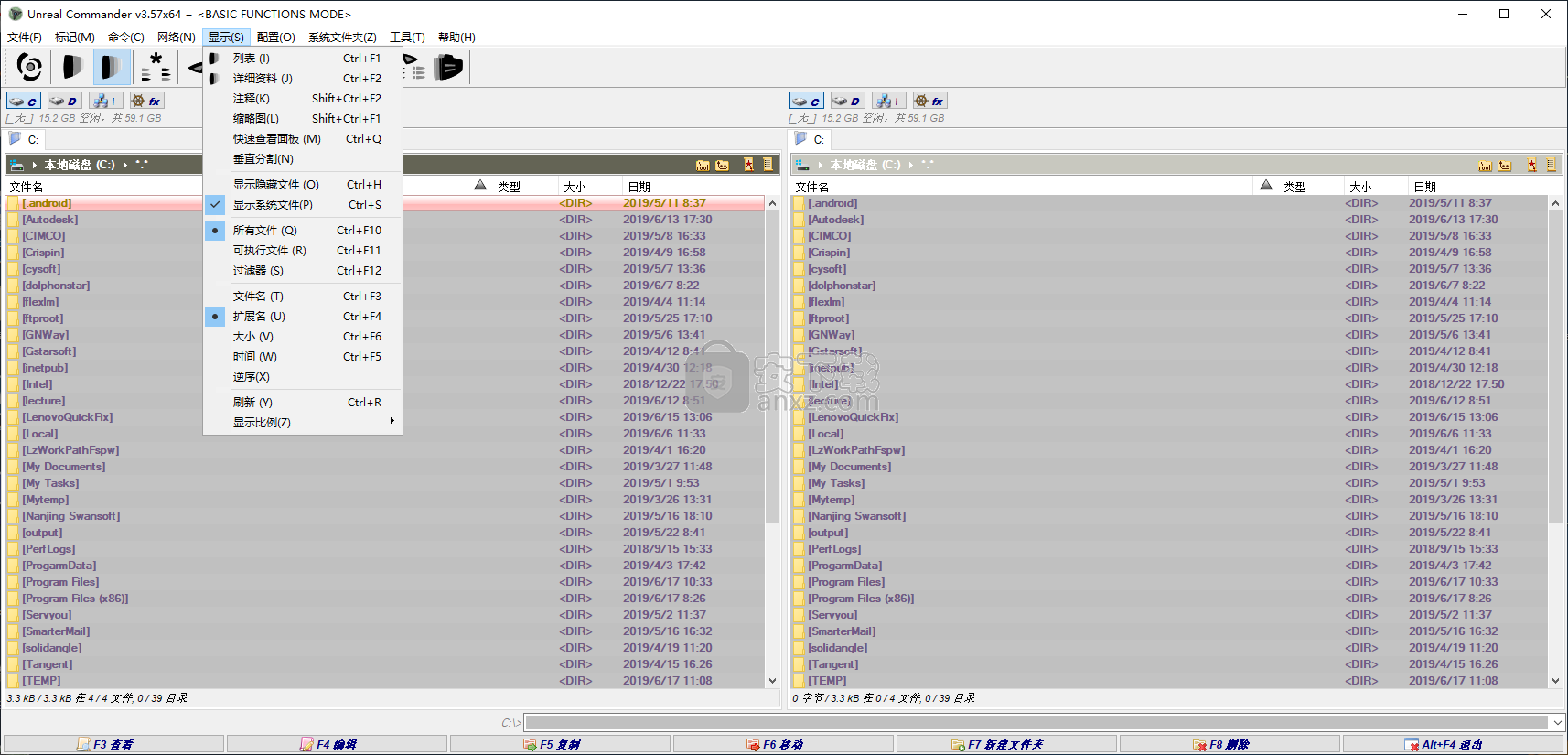The width and height of the screenshot is (1568, 755).
Task: Click F6 移动 button
Action: click(783, 744)
